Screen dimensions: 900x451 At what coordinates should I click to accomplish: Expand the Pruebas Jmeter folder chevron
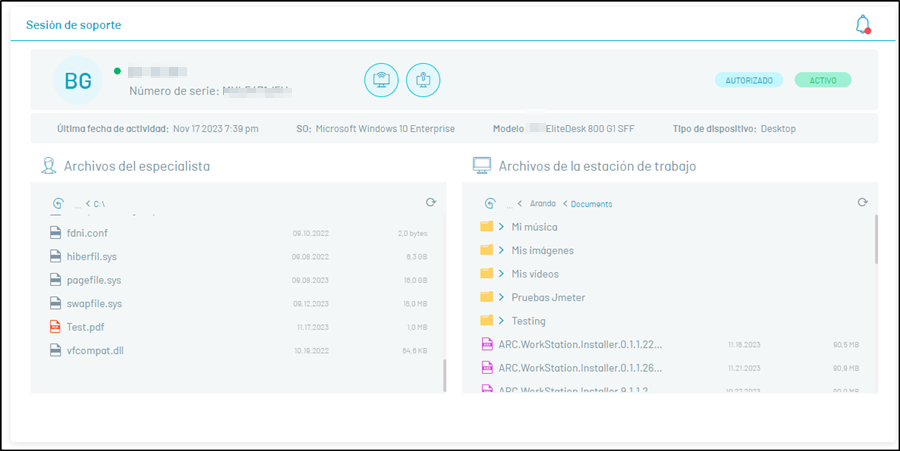[501, 297]
